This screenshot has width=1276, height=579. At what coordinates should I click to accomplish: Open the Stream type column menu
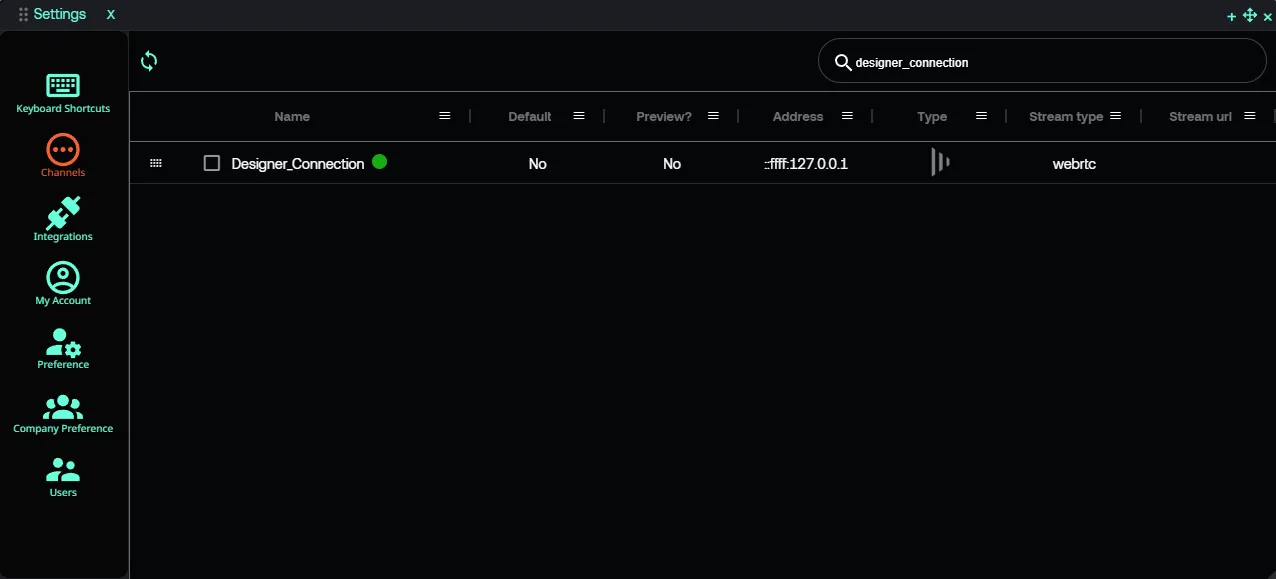[x=1115, y=116]
